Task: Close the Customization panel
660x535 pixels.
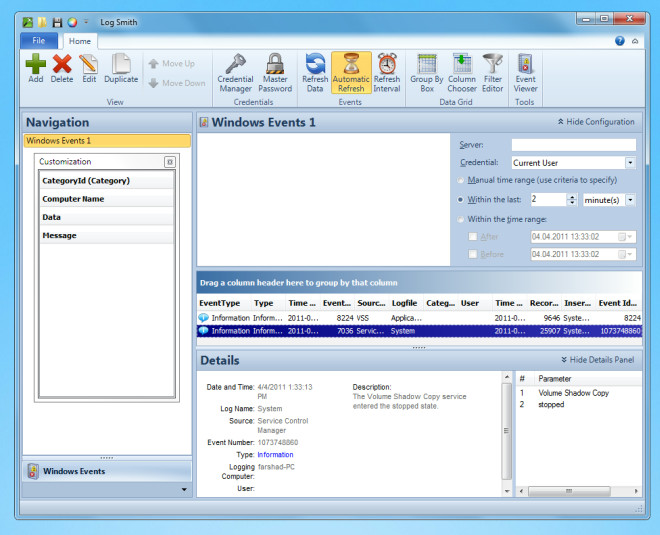Action: (170, 162)
